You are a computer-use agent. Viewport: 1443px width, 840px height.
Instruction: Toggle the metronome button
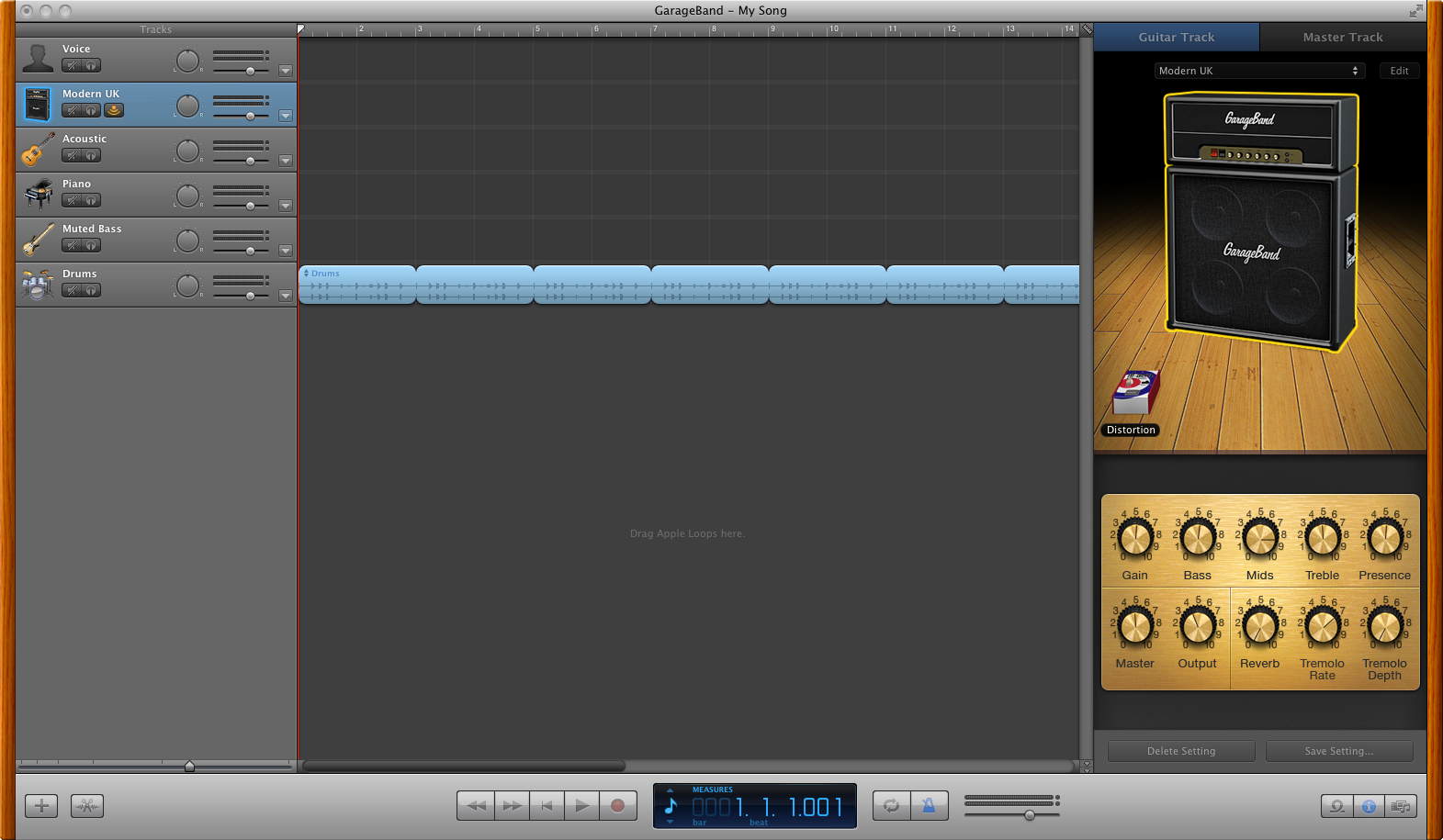[x=929, y=806]
